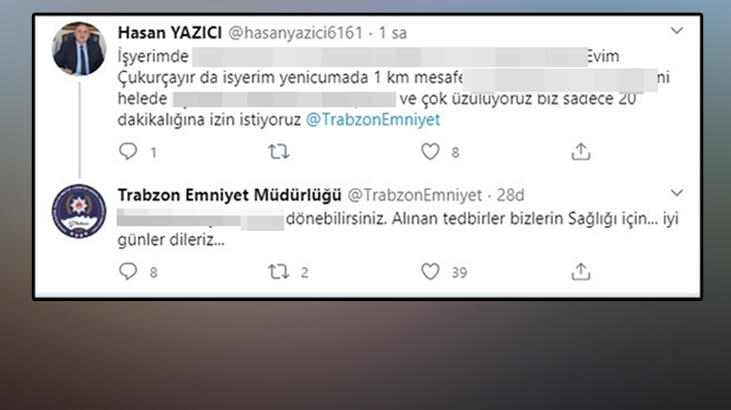
Task: Share the Trabzon Emniyet Müdürlüğü tweet
Action: [x=581, y=271]
